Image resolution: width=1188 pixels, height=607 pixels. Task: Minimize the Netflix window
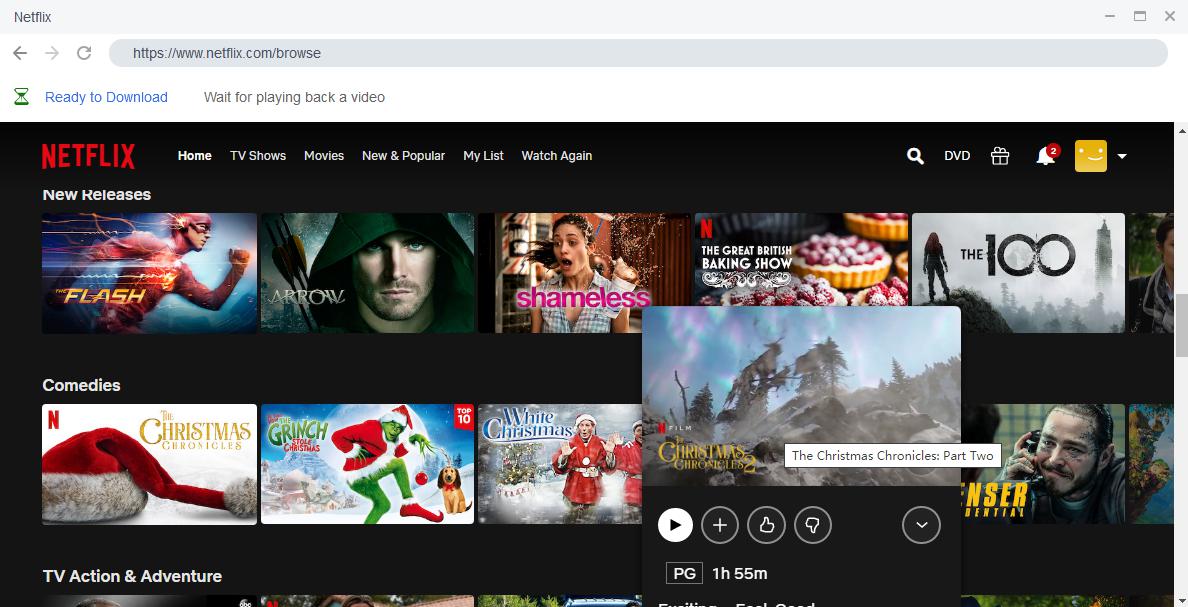click(x=1110, y=16)
